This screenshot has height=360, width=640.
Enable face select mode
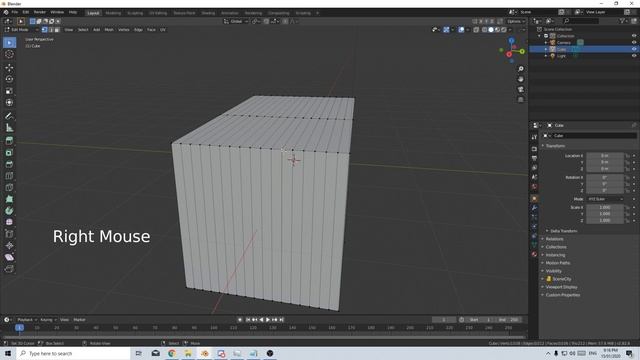pyautogui.click(x=57, y=30)
